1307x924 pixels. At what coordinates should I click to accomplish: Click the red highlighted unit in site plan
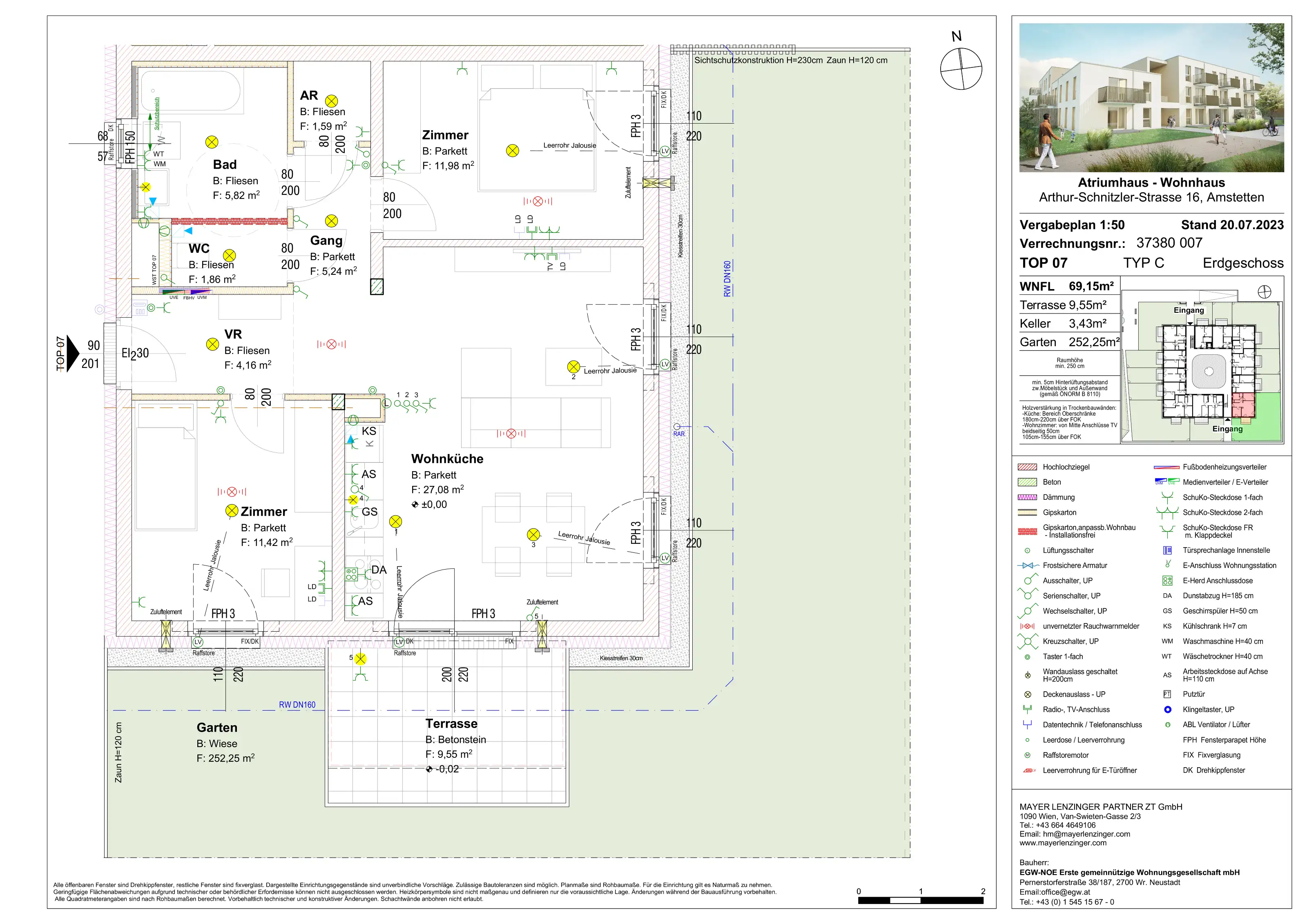click(1243, 405)
